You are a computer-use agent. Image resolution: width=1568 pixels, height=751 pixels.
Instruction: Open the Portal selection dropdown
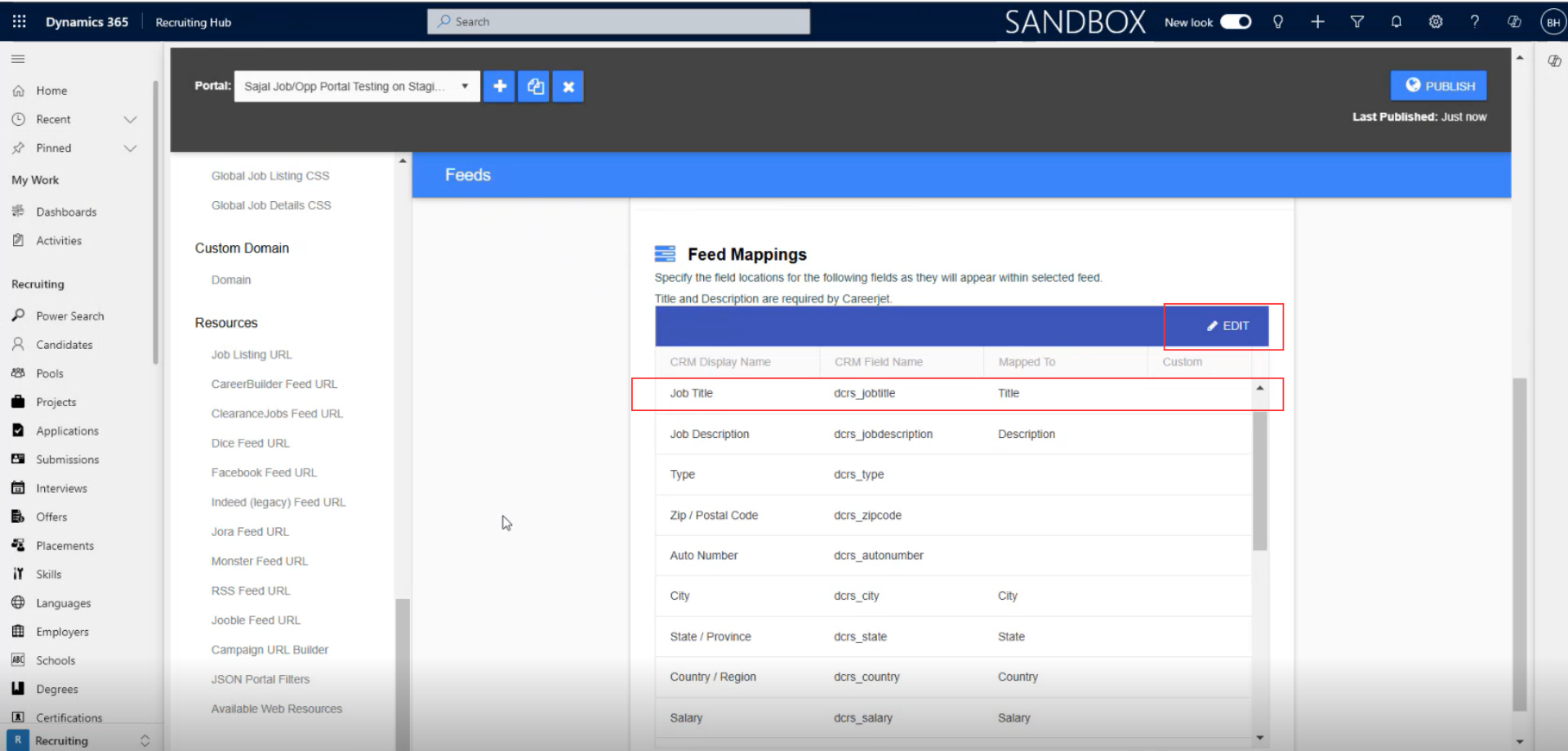coord(357,86)
